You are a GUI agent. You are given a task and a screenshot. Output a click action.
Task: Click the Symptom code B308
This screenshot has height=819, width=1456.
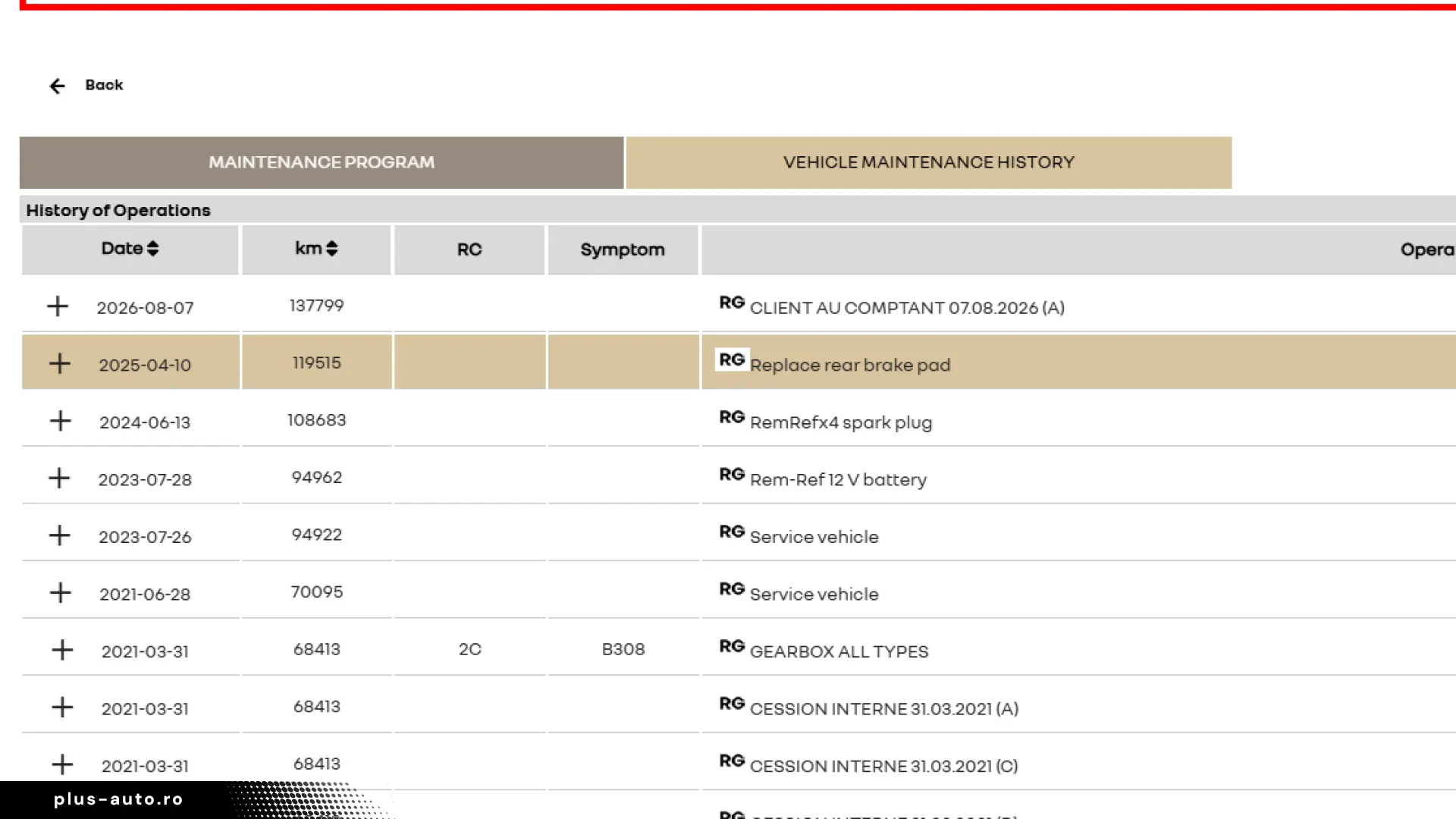623,649
